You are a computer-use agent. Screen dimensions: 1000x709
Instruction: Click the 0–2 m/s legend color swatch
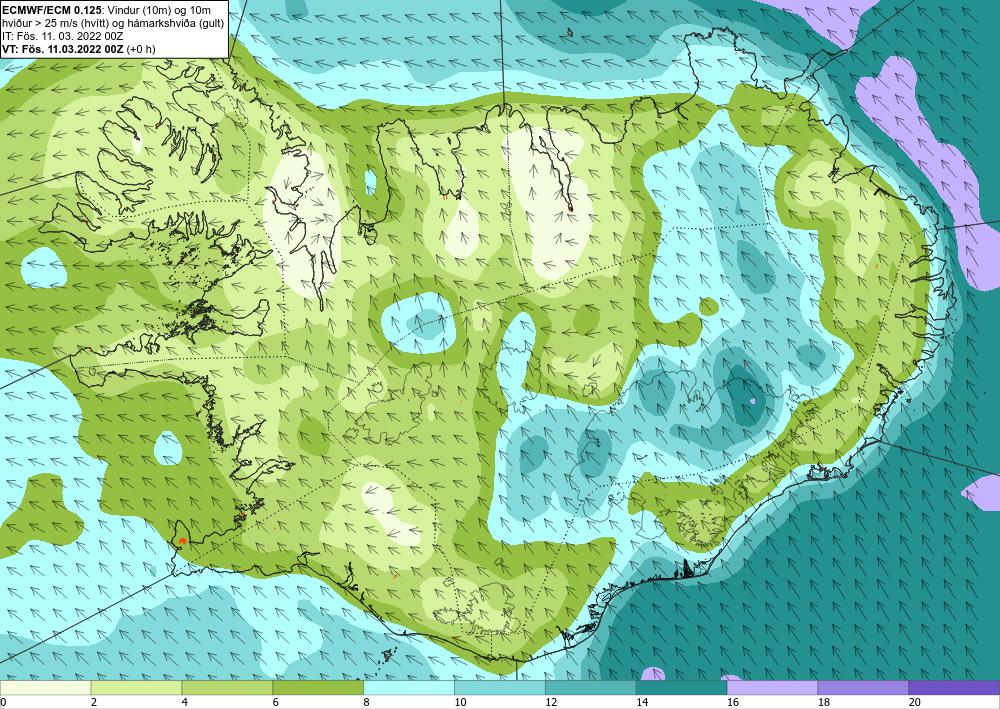coord(45,688)
